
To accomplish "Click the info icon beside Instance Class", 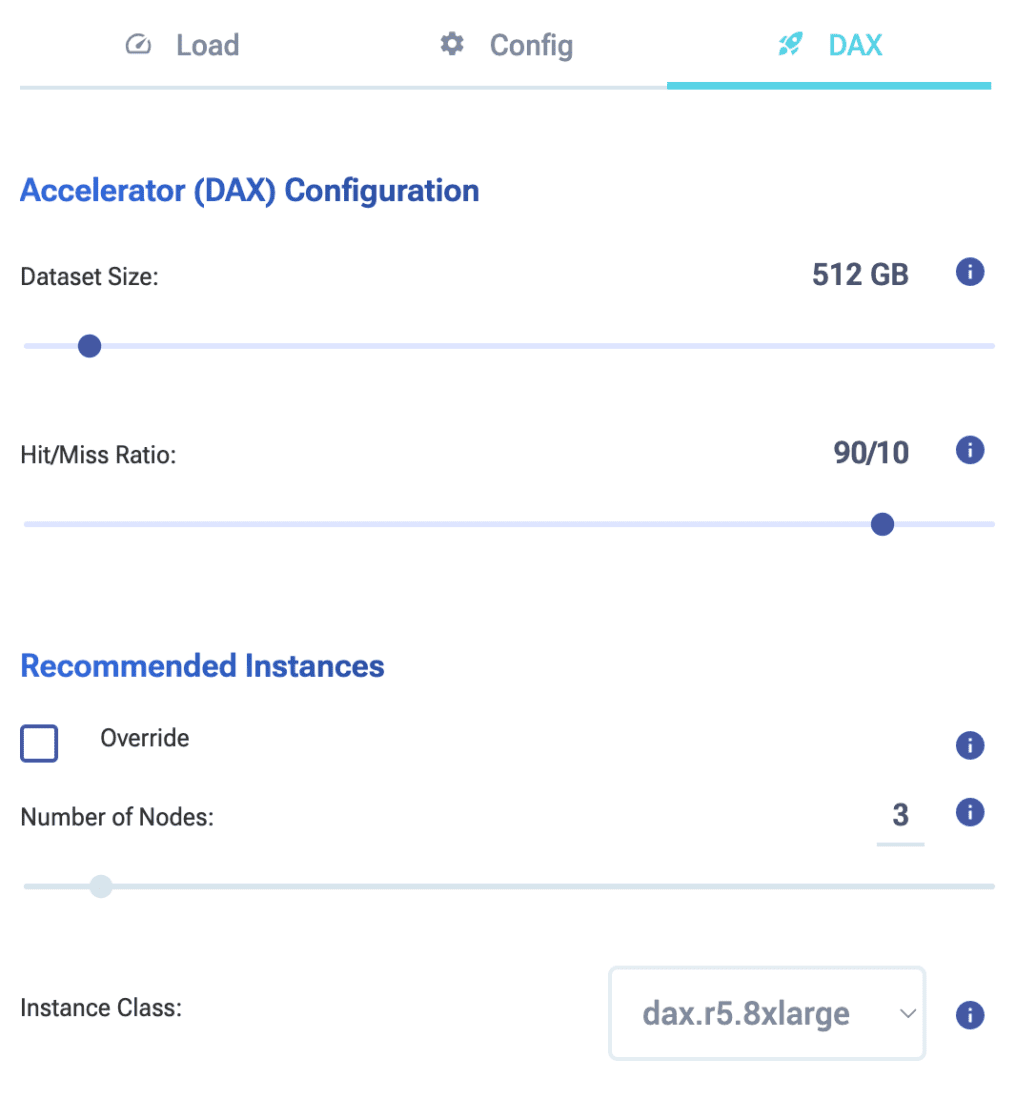I will point(970,1016).
